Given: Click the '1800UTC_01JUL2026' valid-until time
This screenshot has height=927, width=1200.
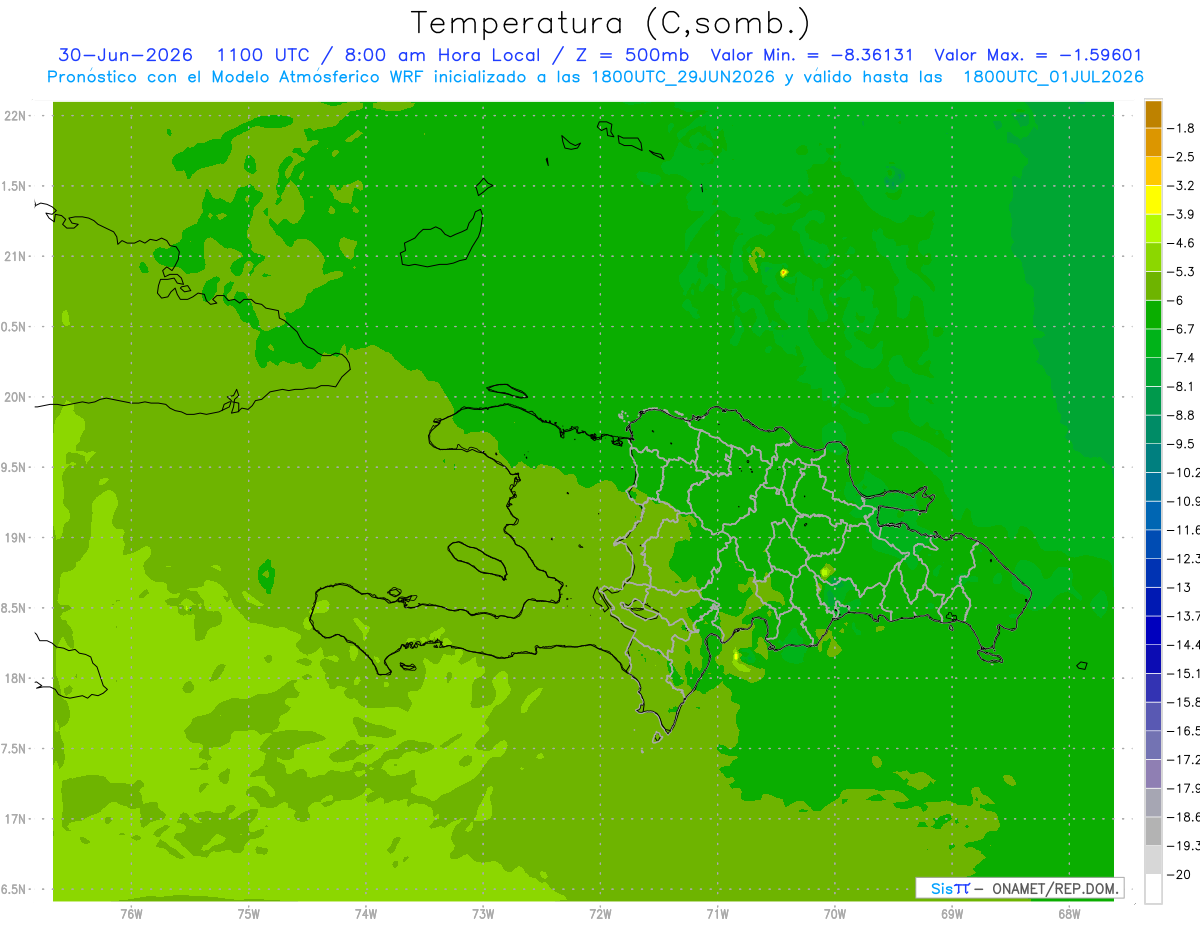Looking at the screenshot, I should tap(1053, 77).
